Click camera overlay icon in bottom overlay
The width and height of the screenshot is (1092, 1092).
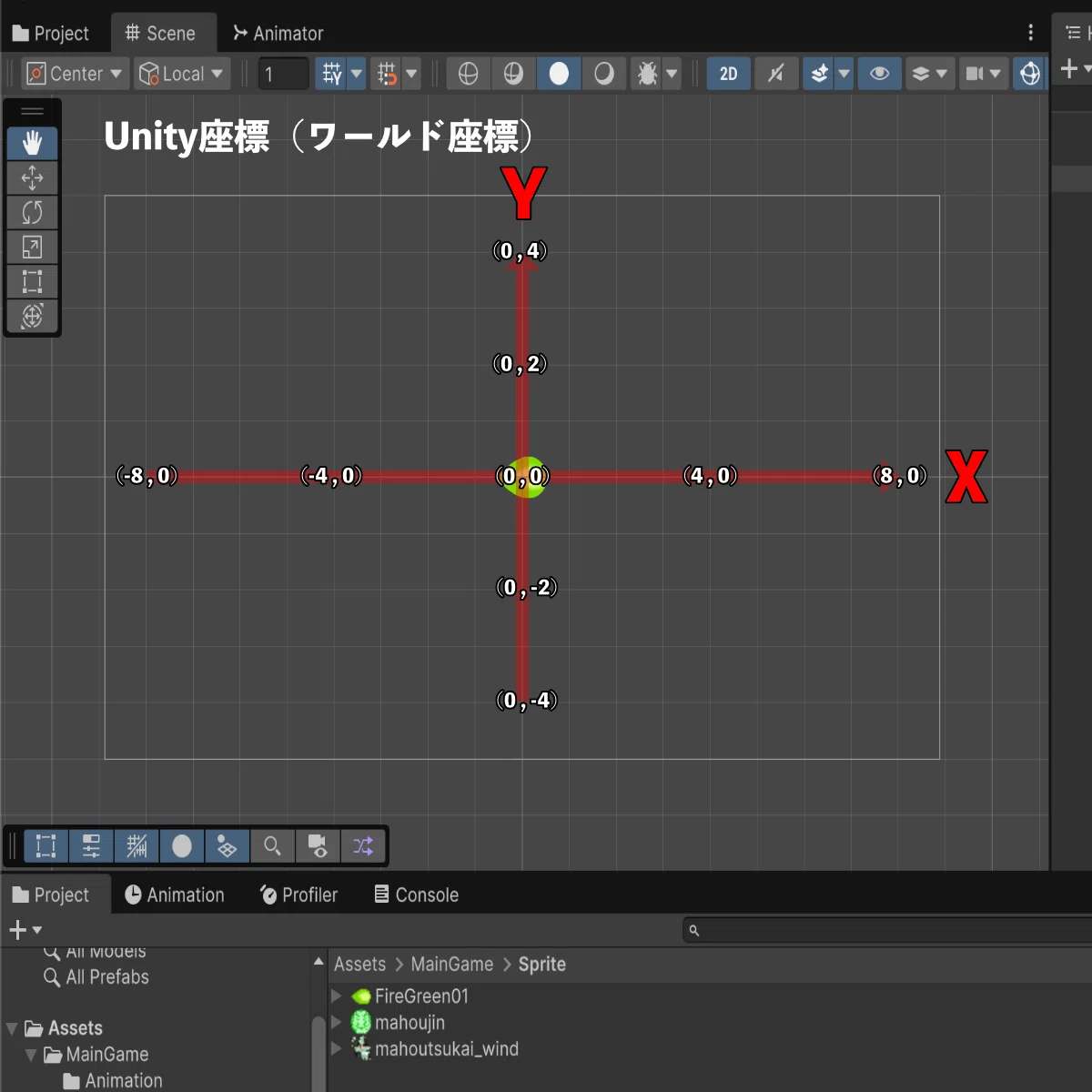[318, 846]
